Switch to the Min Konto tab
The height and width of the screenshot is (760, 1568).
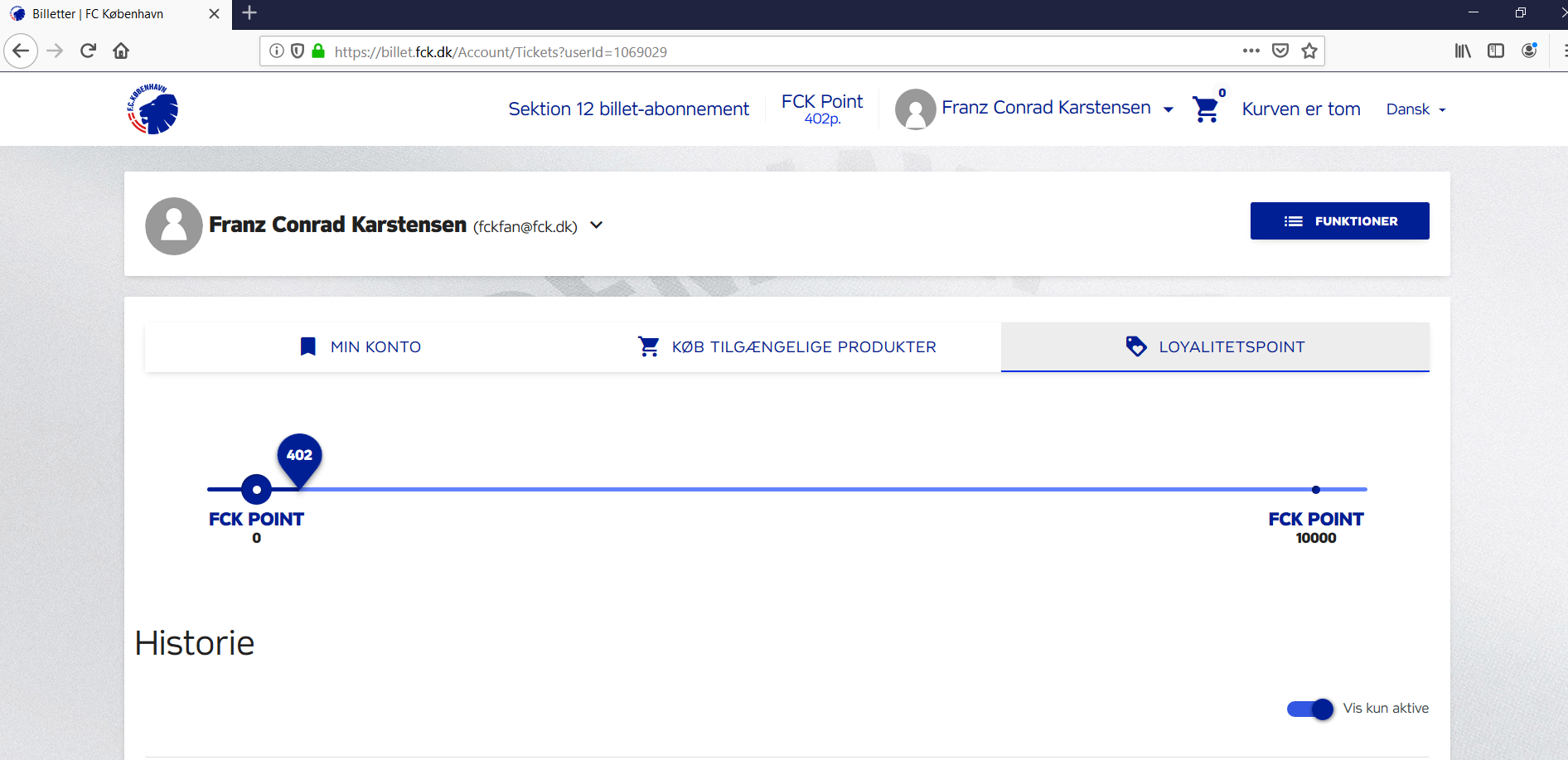[x=375, y=346]
